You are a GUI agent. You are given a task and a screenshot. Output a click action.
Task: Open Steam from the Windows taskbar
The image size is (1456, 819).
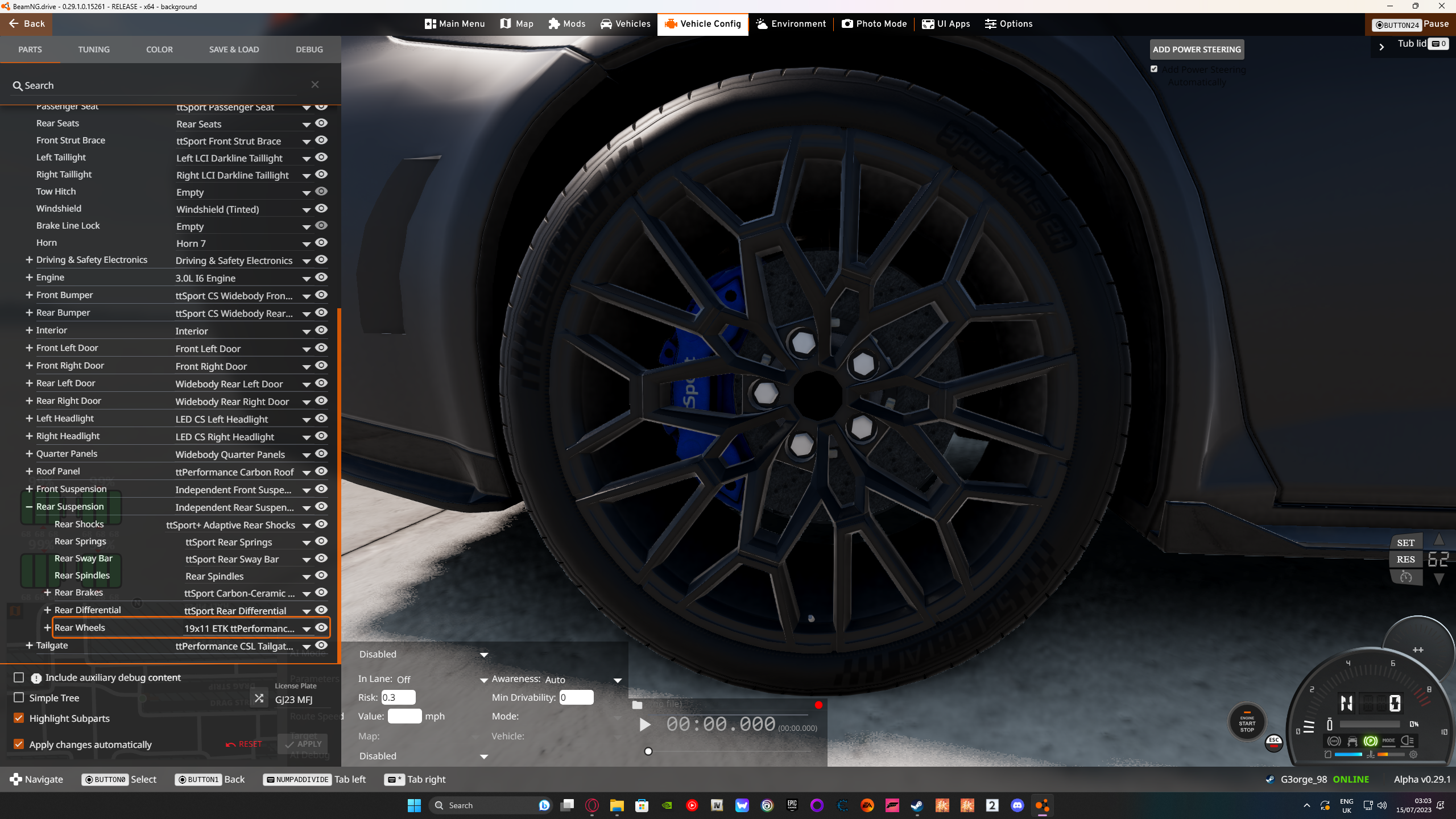click(917, 805)
